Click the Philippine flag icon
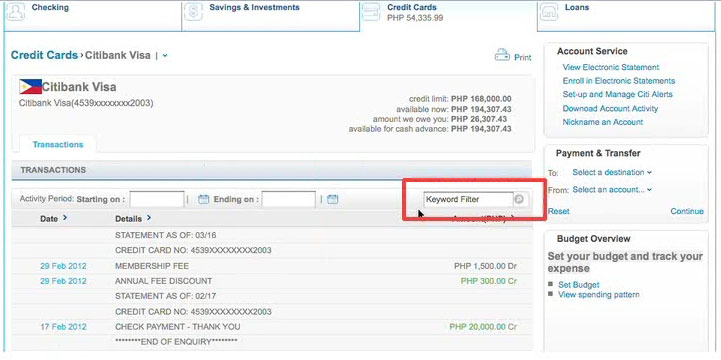721x360 pixels. tap(30, 86)
